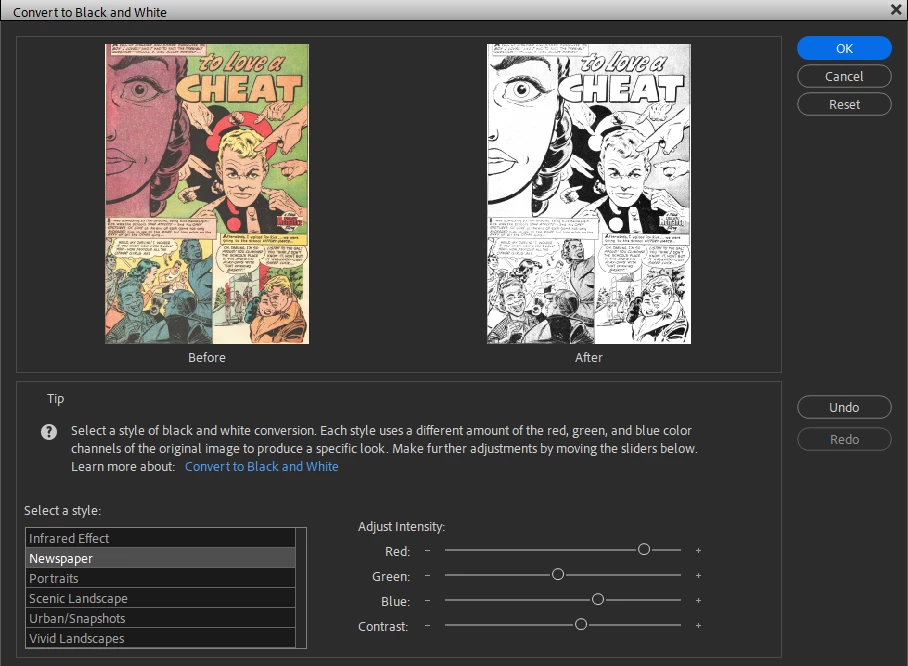Decrease Blue with its minus icon

coord(427,601)
